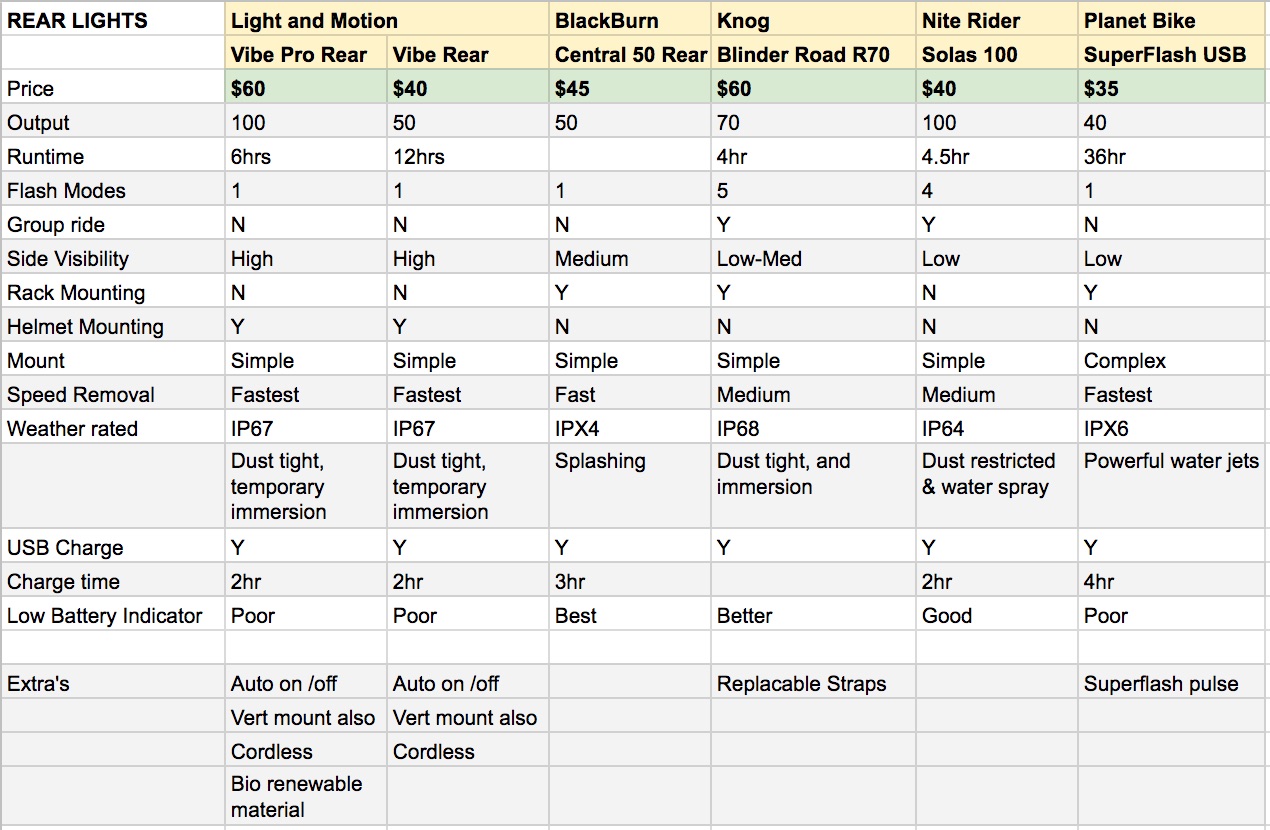Select the $45 price cell
This screenshot has width=1270, height=830.
pos(573,89)
